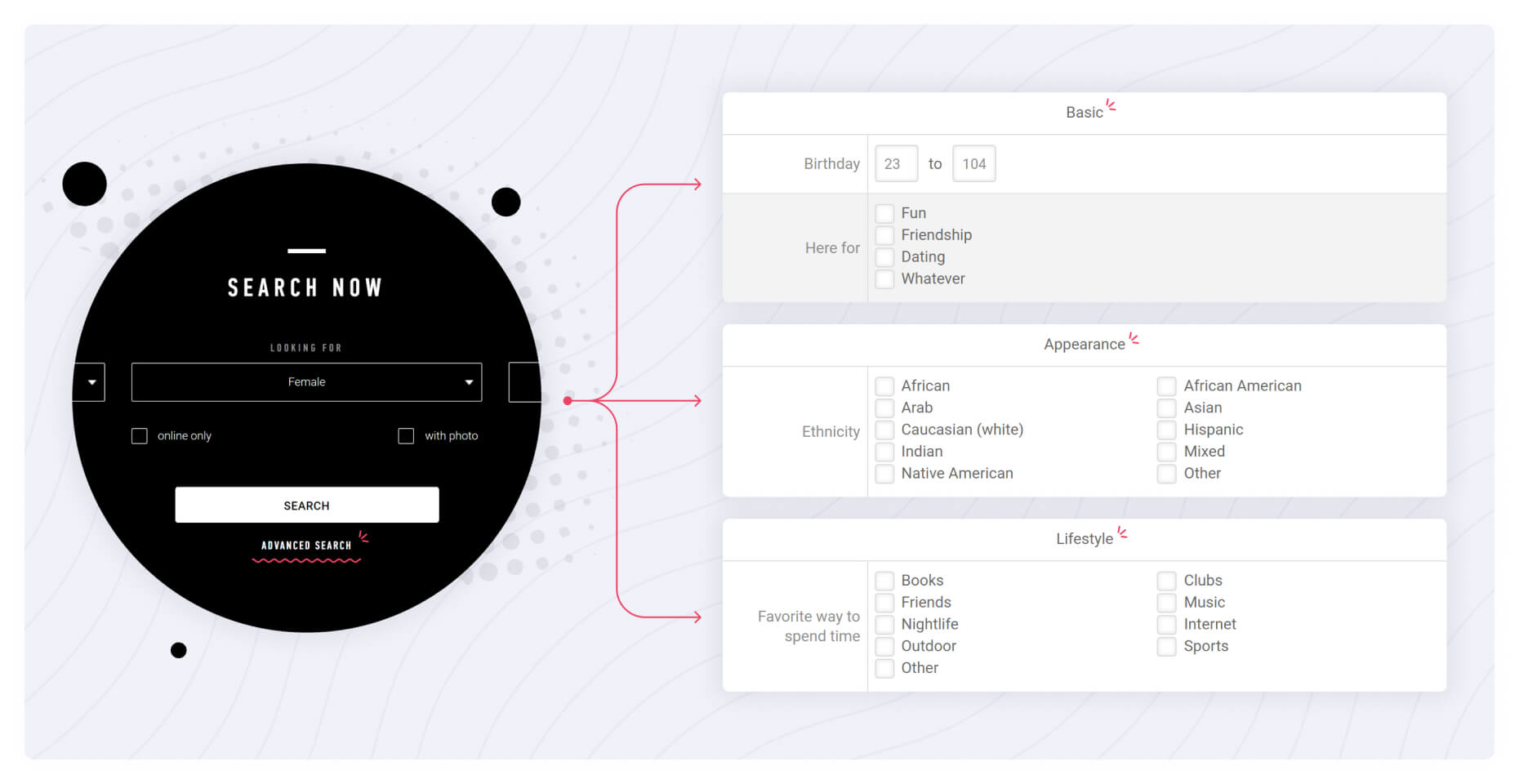Select Hispanic ethnicity checkbox
1519x784 pixels.
[x=1167, y=430]
